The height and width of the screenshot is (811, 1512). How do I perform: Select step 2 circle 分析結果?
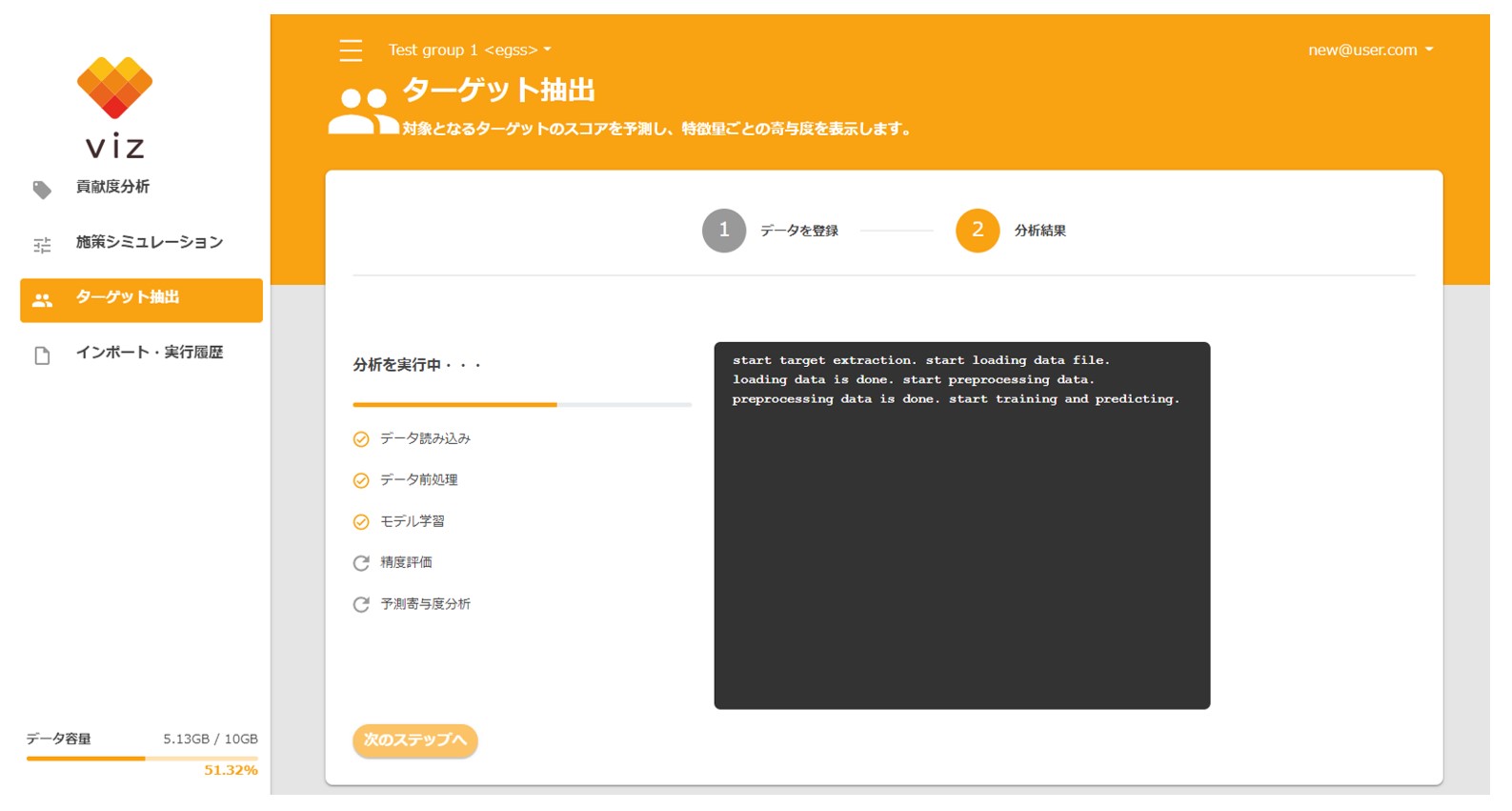pos(978,231)
